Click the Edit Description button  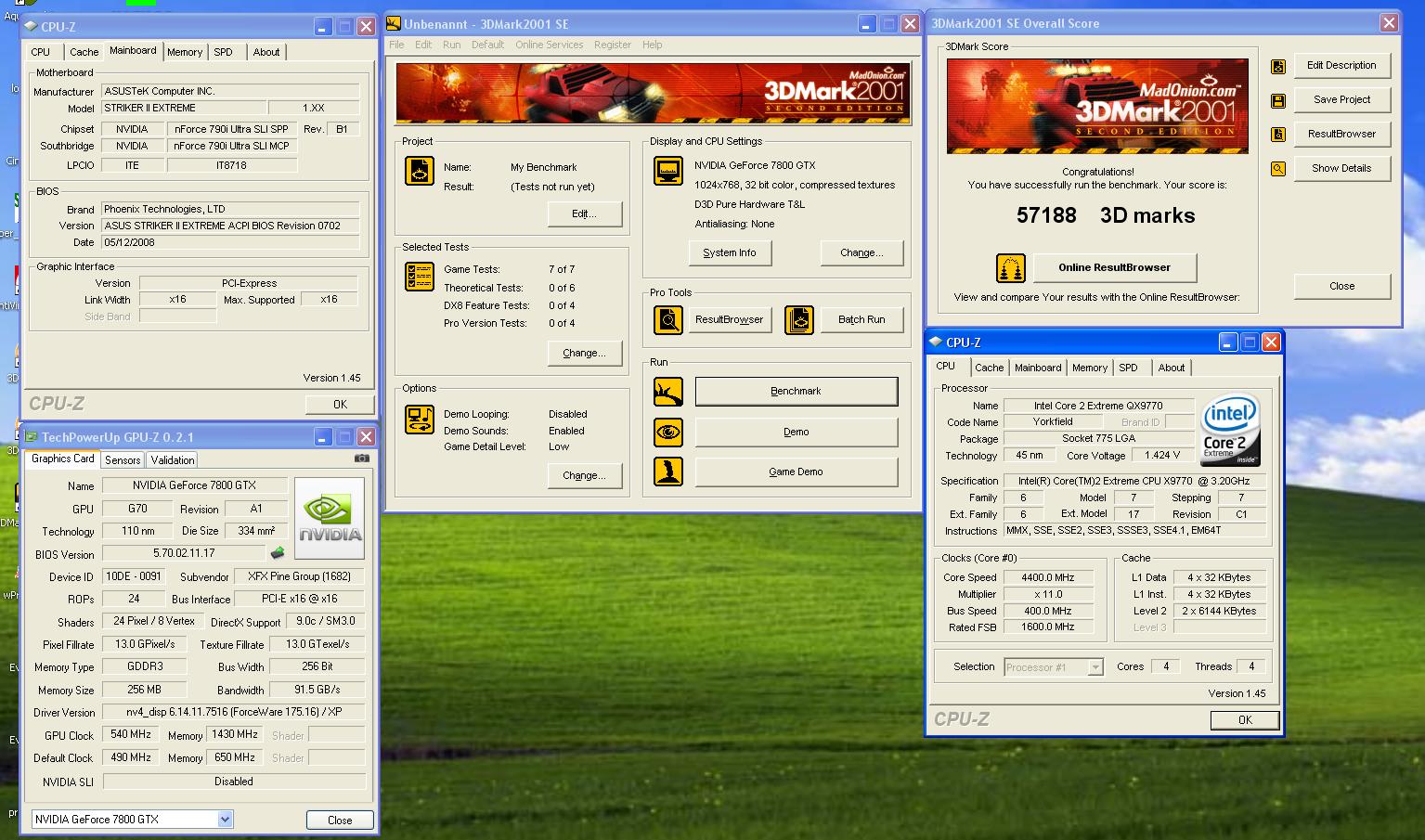coord(1341,65)
